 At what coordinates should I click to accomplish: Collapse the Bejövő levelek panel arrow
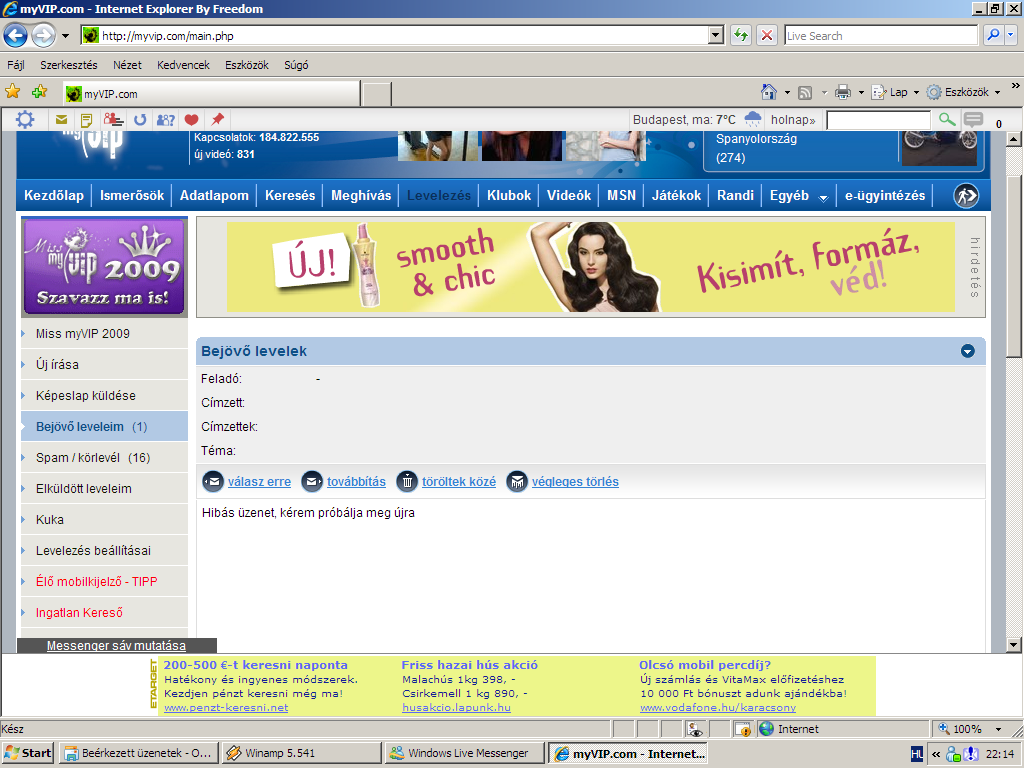click(x=967, y=351)
